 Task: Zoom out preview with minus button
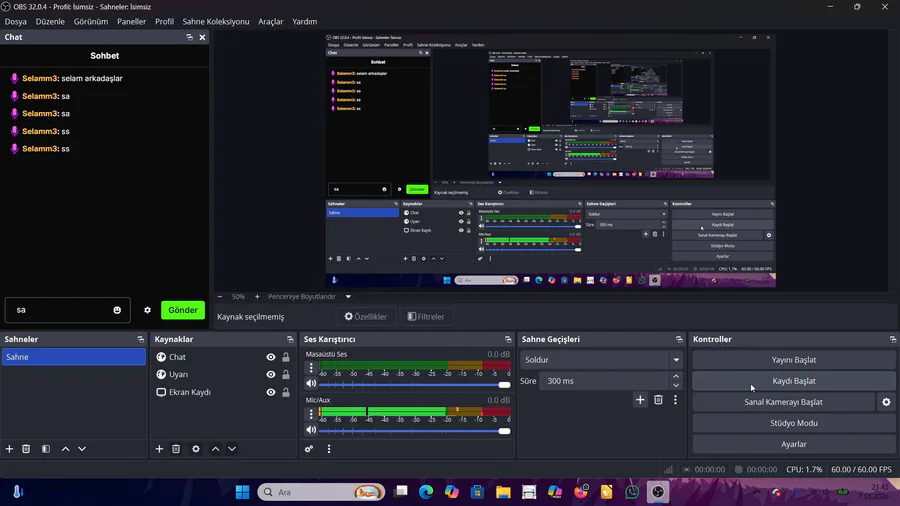pyautogui.click(x=220, y=297)
